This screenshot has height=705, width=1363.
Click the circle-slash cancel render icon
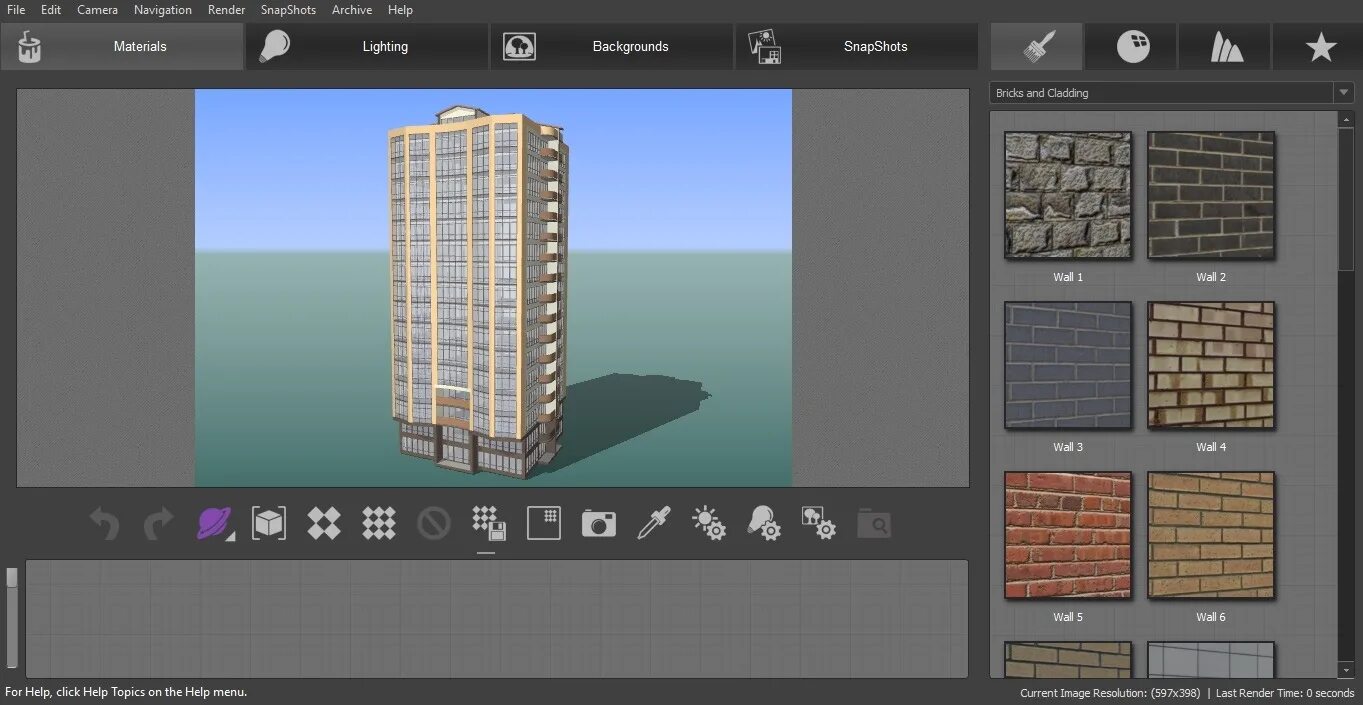click(x=433, y=523)
